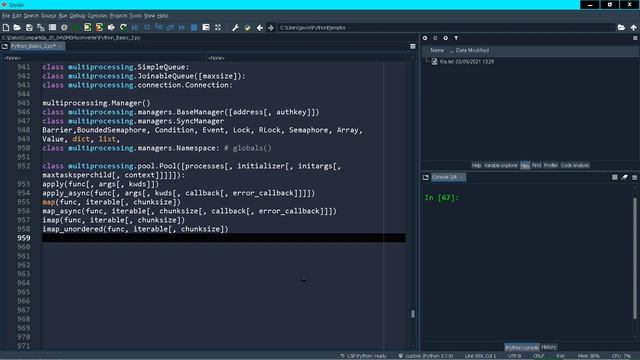Switch to the Find pane tab
640x360 pixels.
click(536, 165)
